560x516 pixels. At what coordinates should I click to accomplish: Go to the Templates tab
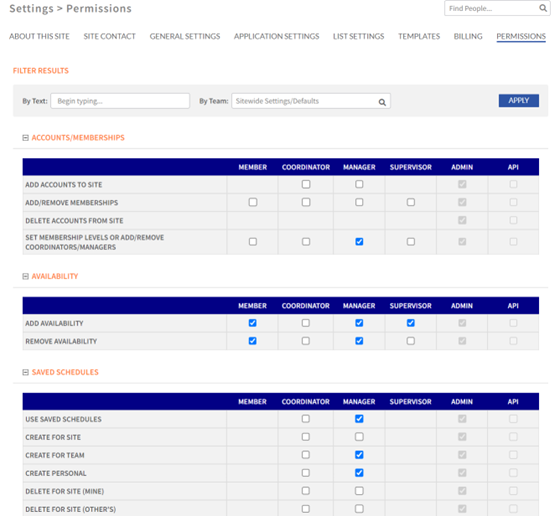419,36
